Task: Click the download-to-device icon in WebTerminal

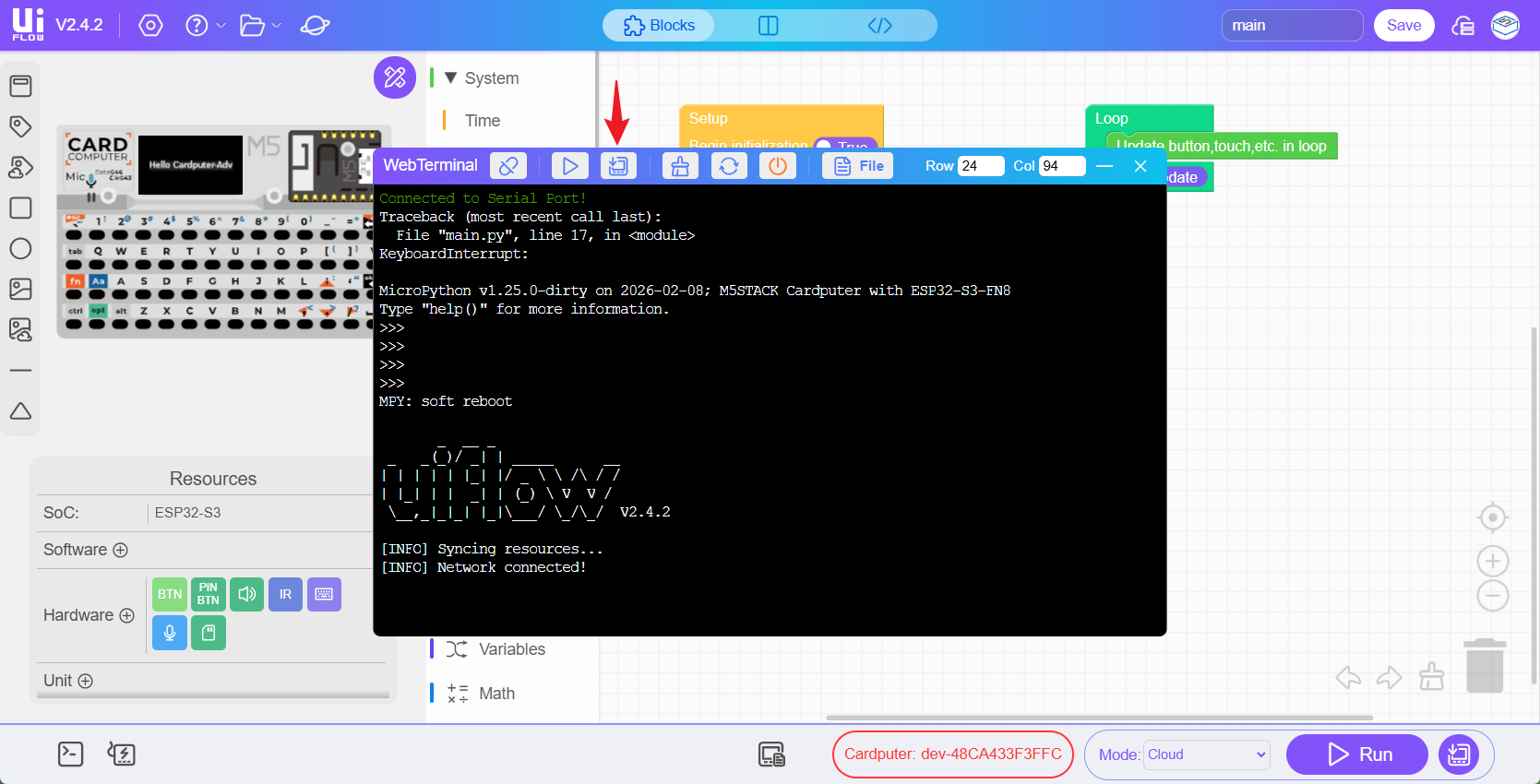Action: (618, 166)
